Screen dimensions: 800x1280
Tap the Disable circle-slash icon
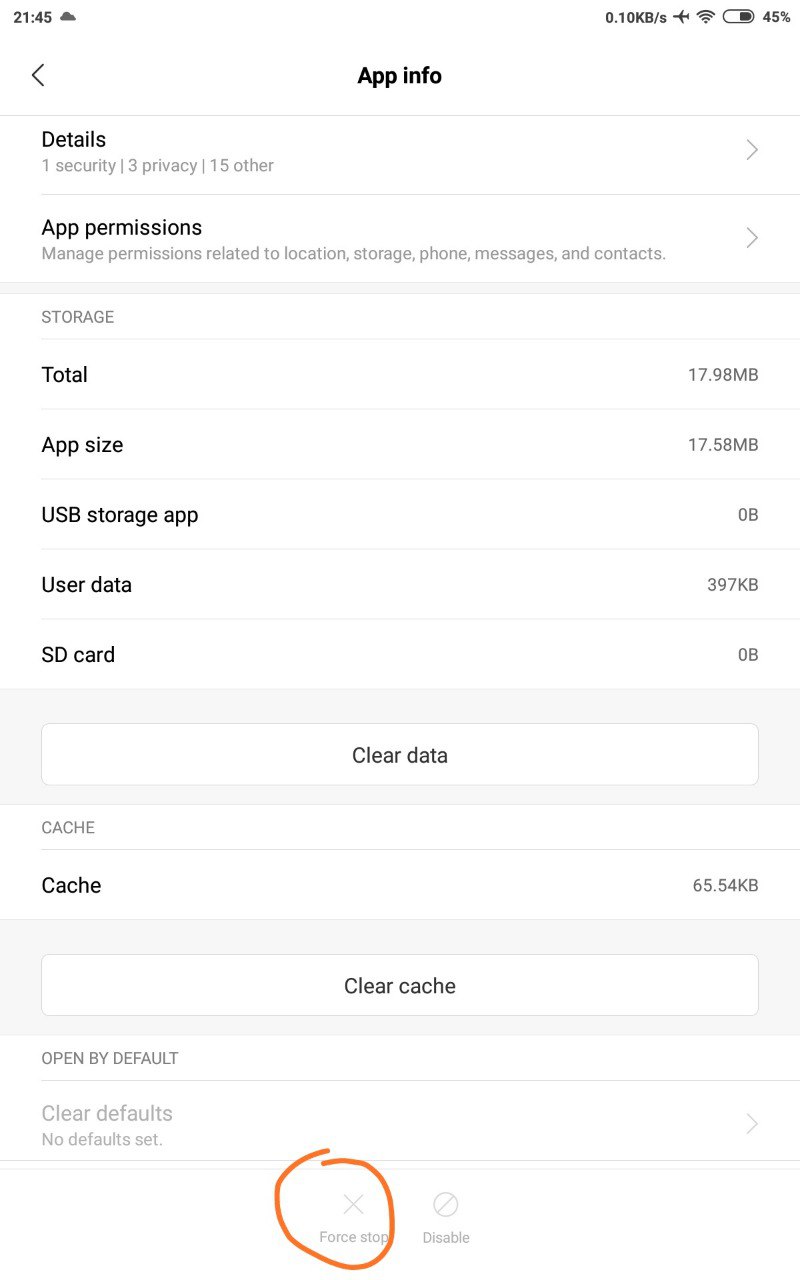coord(446,1204)
